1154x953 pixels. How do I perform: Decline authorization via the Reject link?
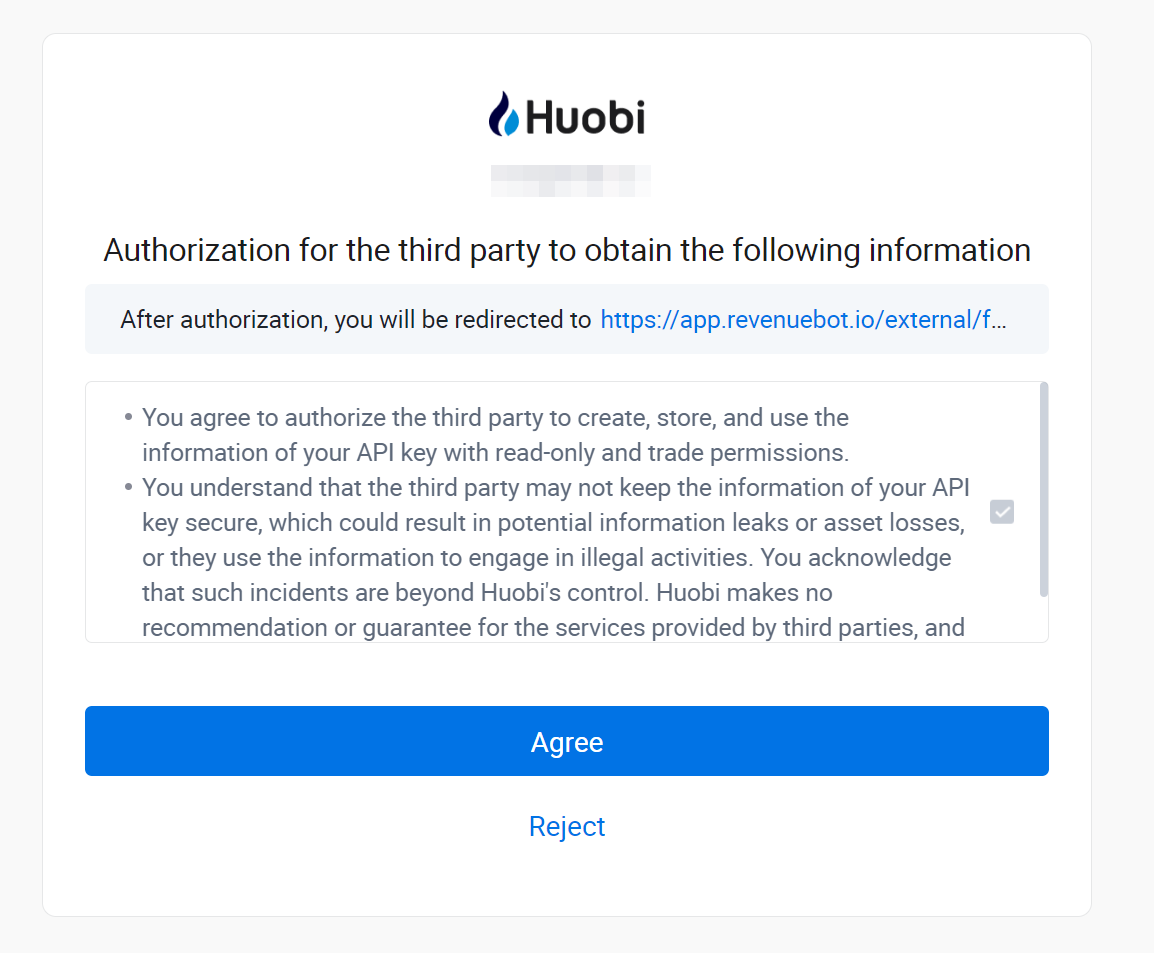(x=567, y=826)
